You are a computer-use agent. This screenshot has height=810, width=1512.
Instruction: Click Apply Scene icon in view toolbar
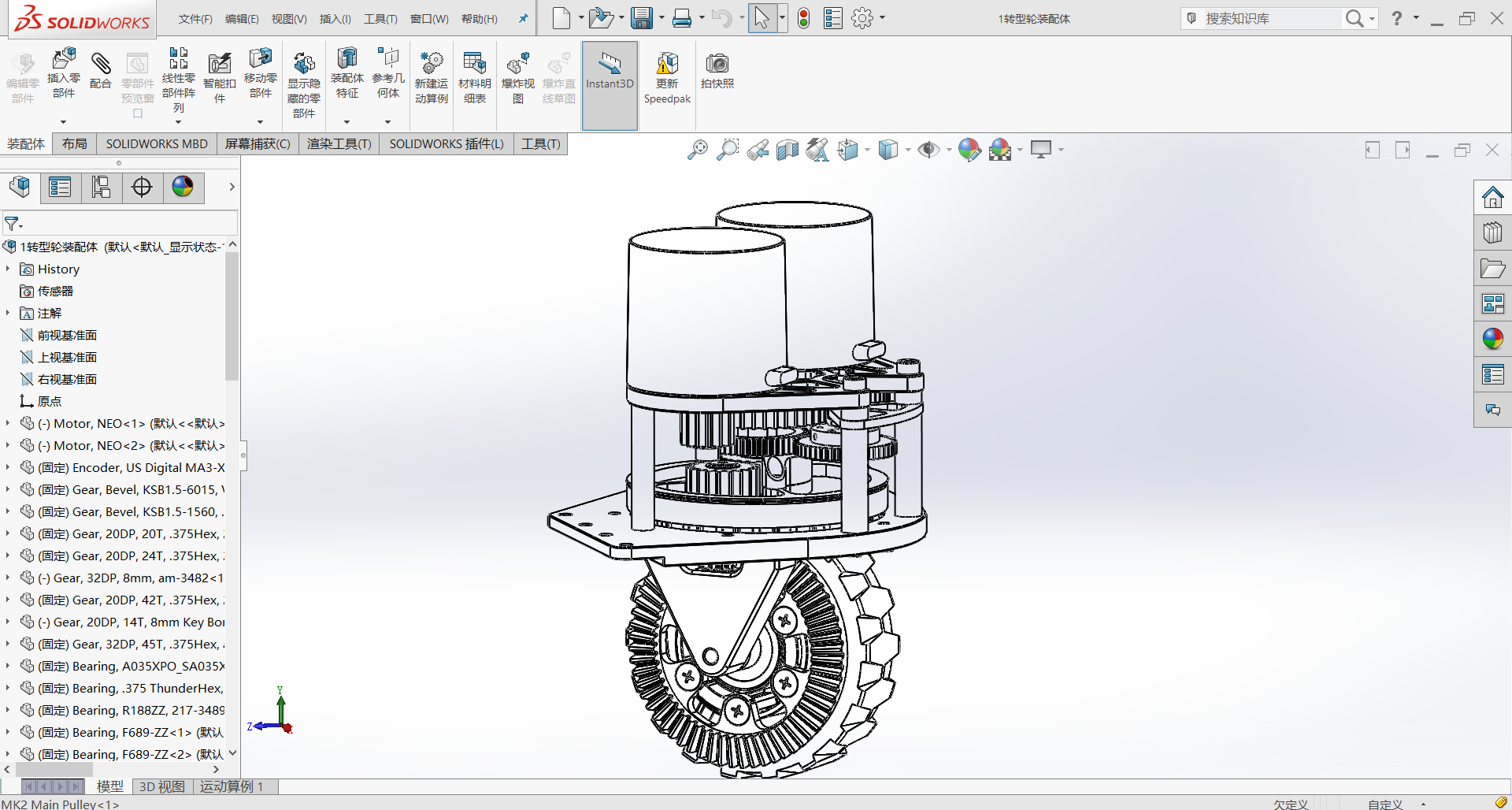(1000, 150)
